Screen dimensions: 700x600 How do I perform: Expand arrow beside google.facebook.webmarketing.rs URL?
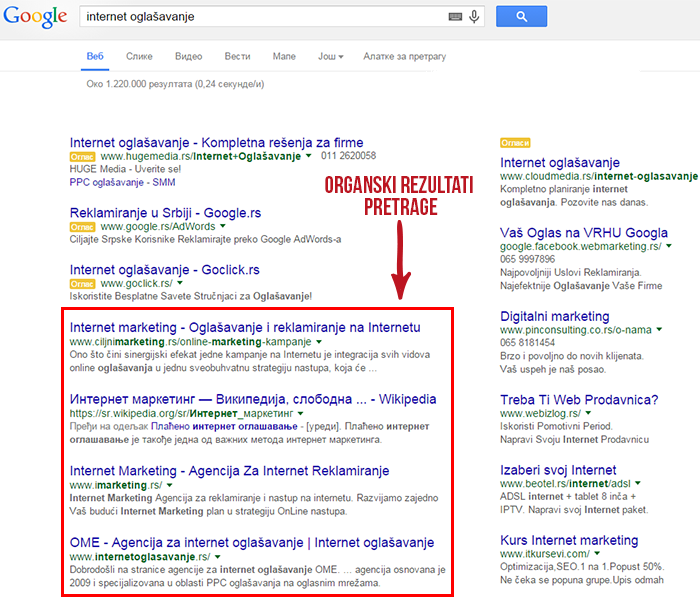669,246
